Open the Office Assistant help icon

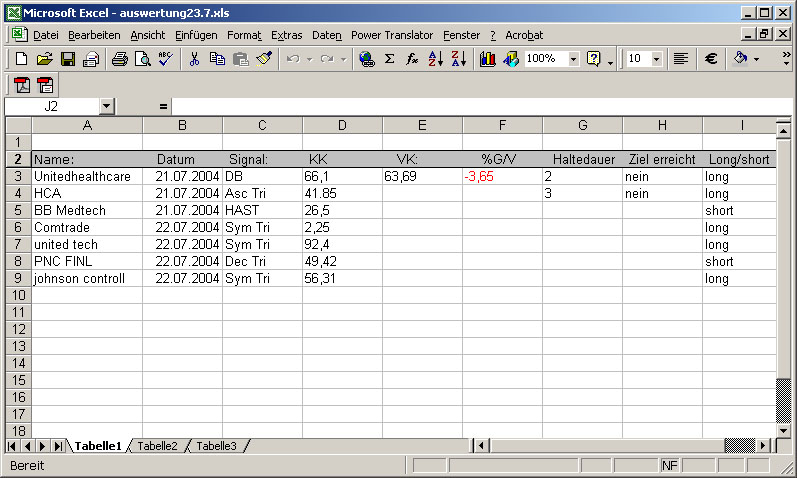[593, 59]
